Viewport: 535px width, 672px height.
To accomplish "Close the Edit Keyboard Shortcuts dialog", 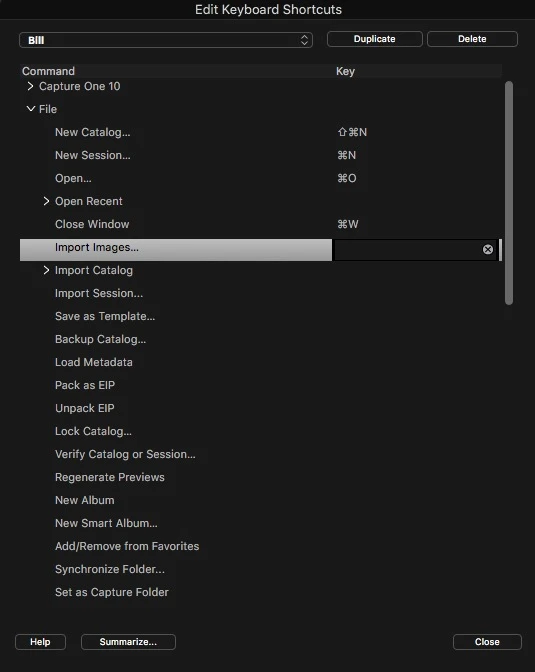I will coord(487,642).
